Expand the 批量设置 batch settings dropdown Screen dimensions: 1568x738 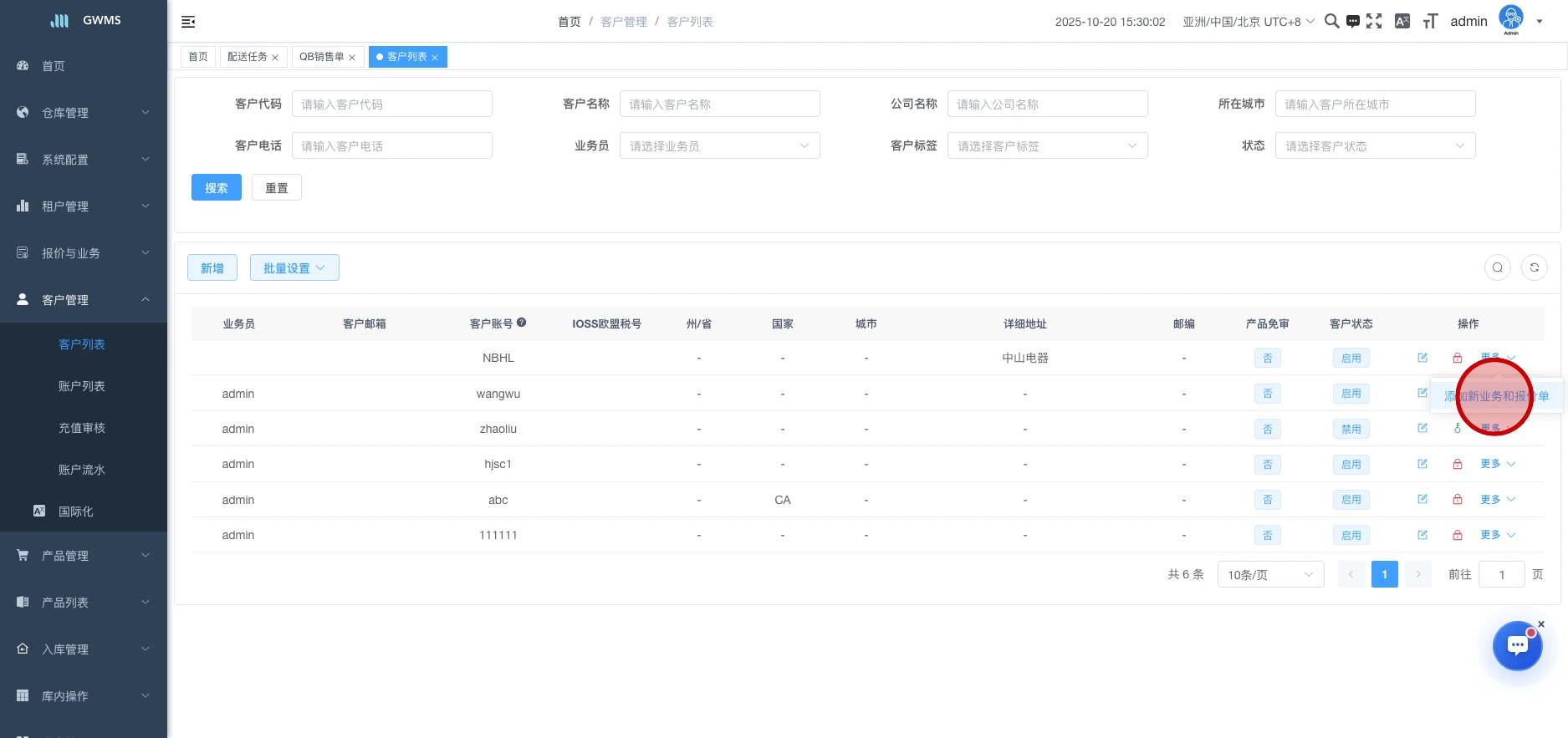(294, 268)
